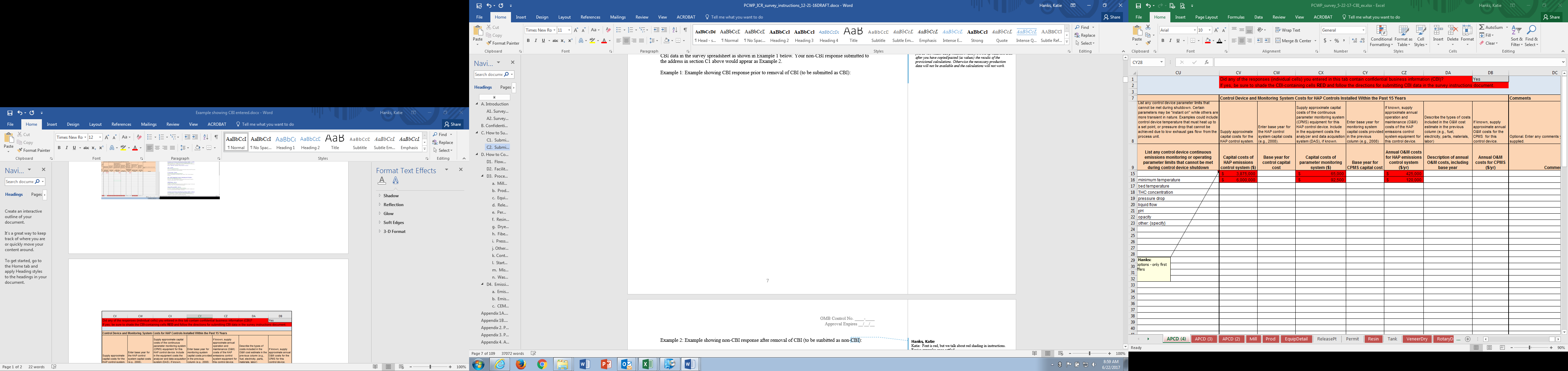Open the General number format dropdown
Image resolution: width=1568 pixels, height=371 pixels.
pyautogui.click(x=1363, y=30)
